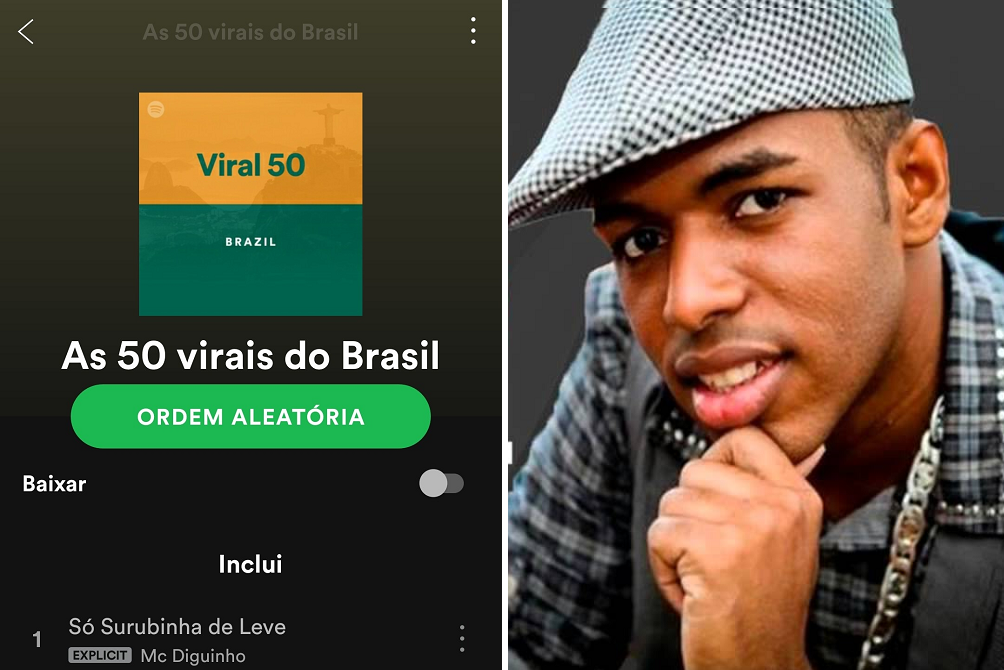Click the Spotify logo on the cover
The image size is (1004, 670).
(156, 109)
